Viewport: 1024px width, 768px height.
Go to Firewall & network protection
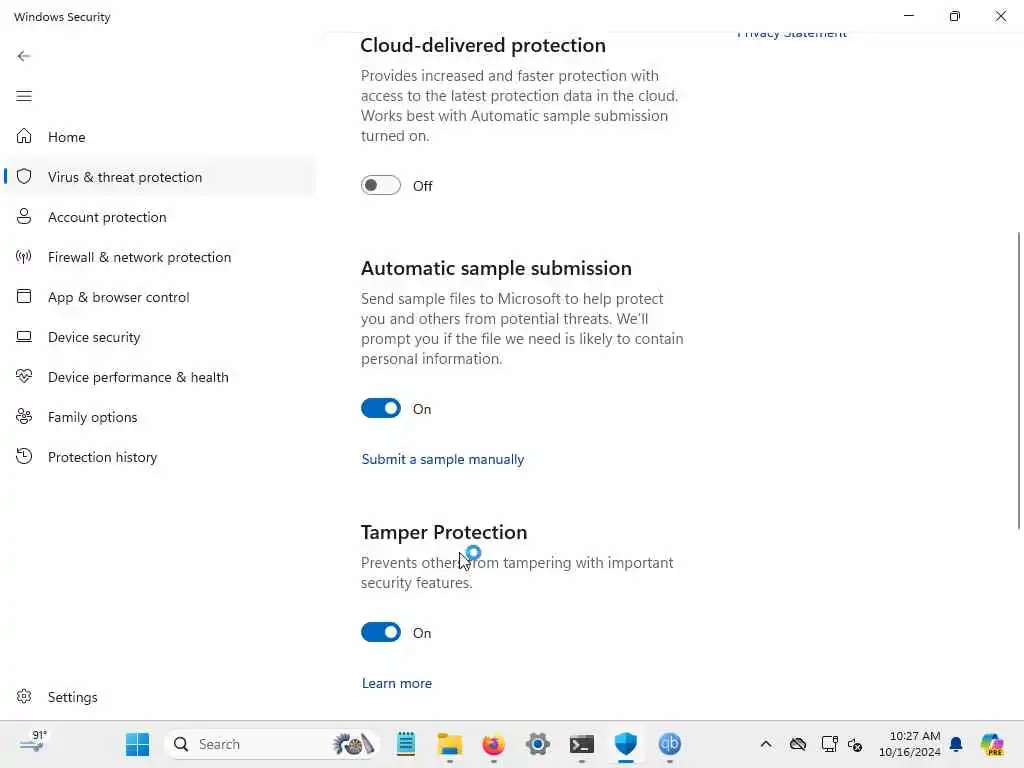[x=160, y=257]
